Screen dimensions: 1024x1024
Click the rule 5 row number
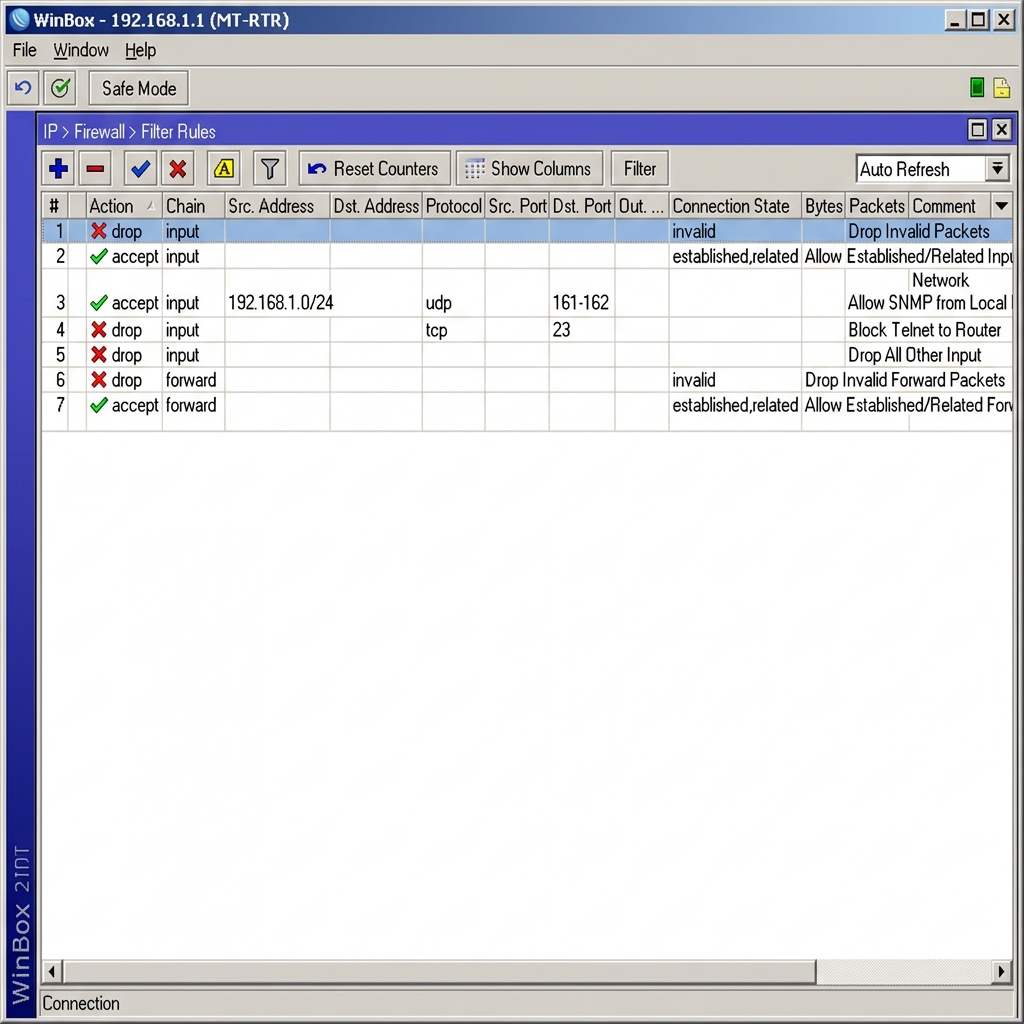click(60, 355)
